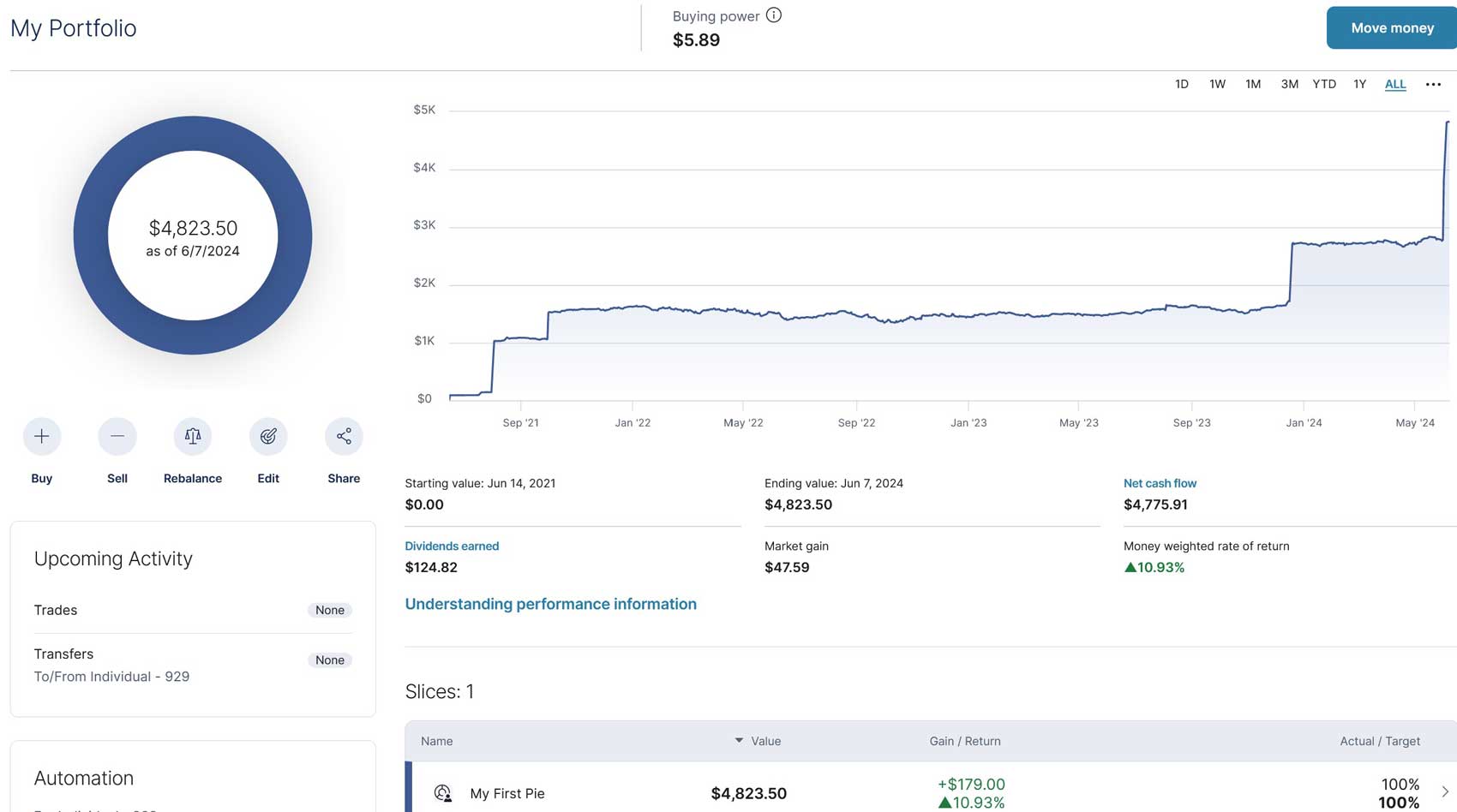This screenshot has width=1457, height=812.
Task: Click the Net cash flow $4,775.91 amount
Action: click(x=1155, y=505)
